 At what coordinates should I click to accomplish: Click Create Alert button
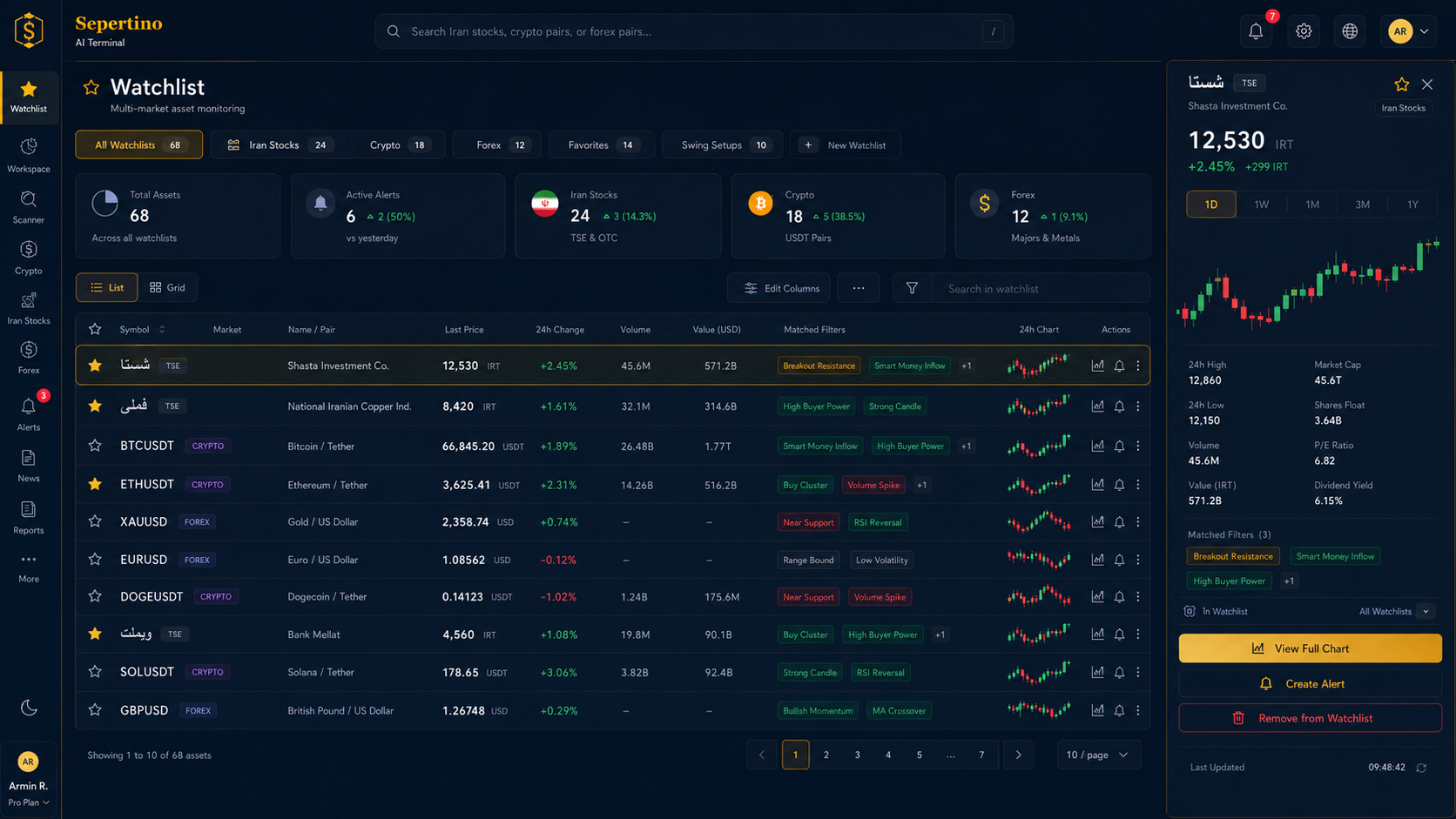pyautogui.click(x=1310, y=683)
